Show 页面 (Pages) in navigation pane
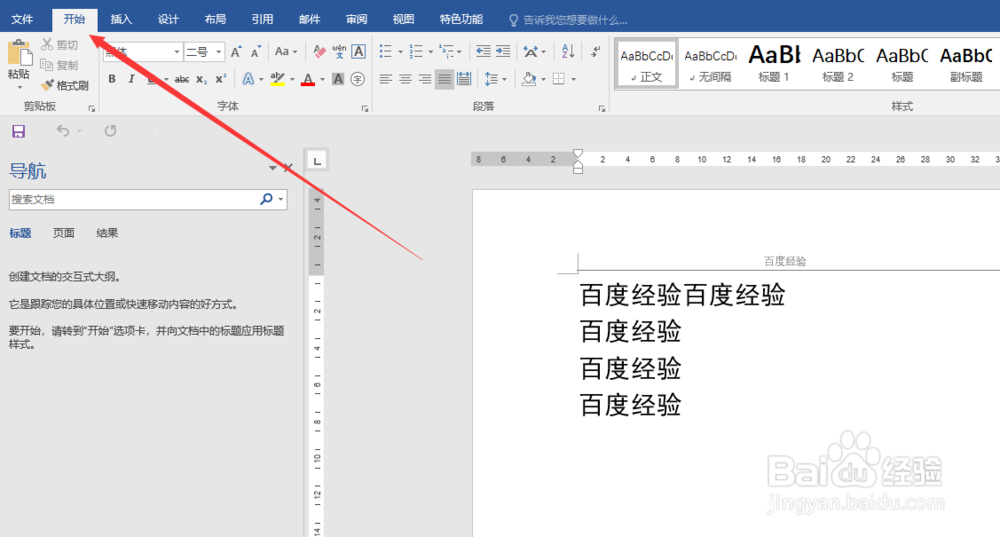The image size is (1000, 537). (63, 233)
